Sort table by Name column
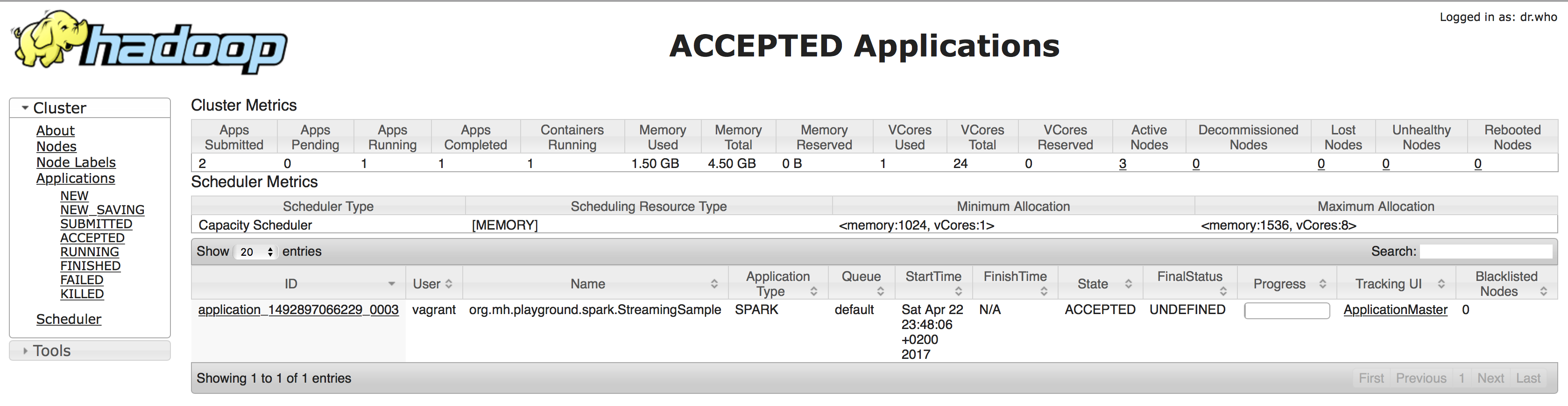This screenshot has height=406, width=1568. point(595,284)
